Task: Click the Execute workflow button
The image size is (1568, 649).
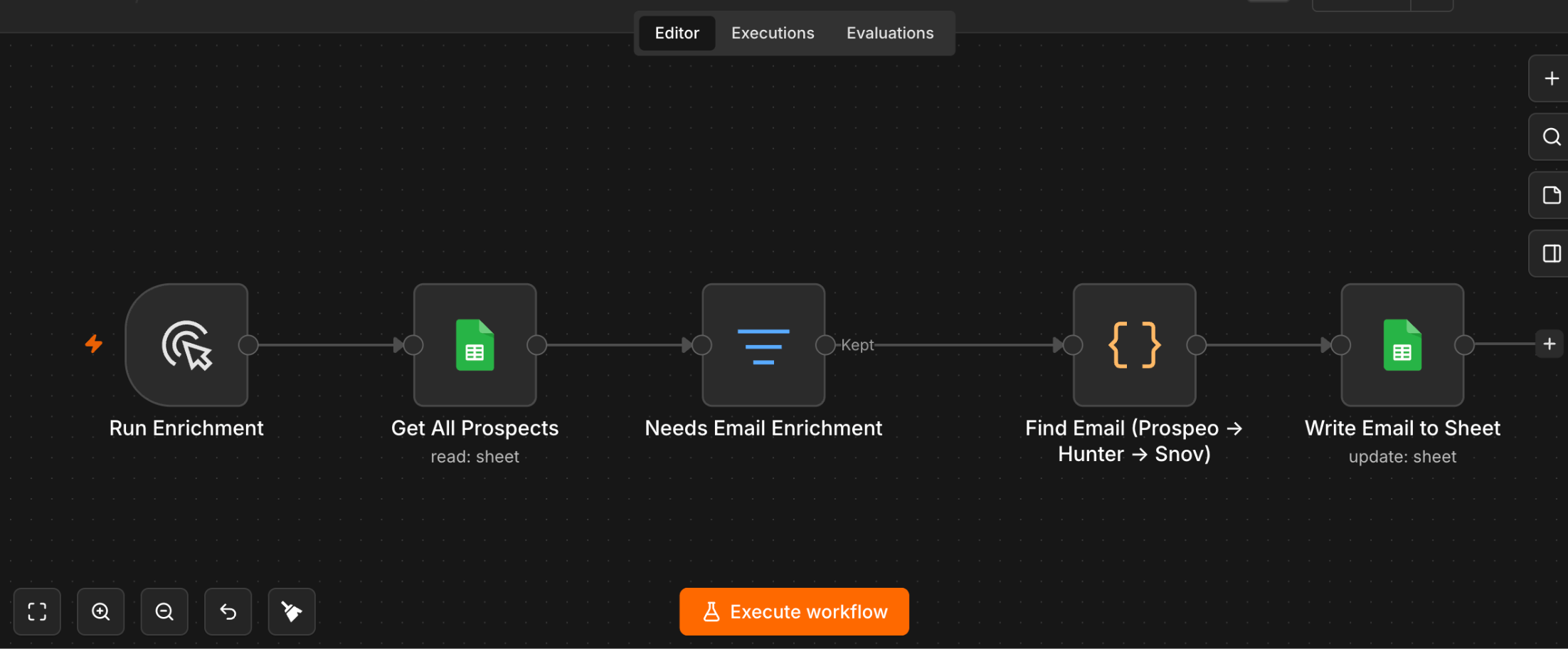Action: 794,611
